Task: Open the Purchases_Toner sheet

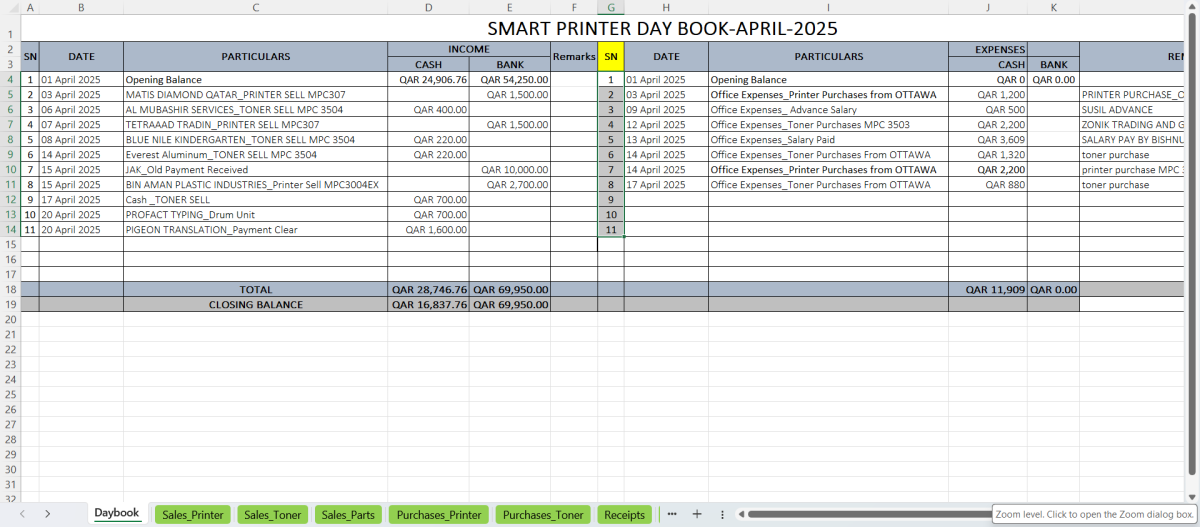Action: click(543, 515)
